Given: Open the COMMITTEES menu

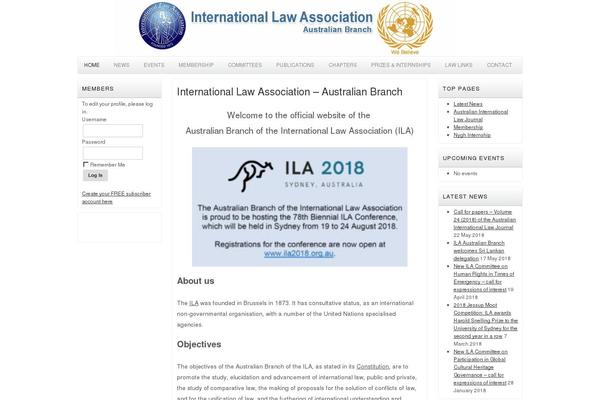Looking at the screenshot, I should coord(245,65).
